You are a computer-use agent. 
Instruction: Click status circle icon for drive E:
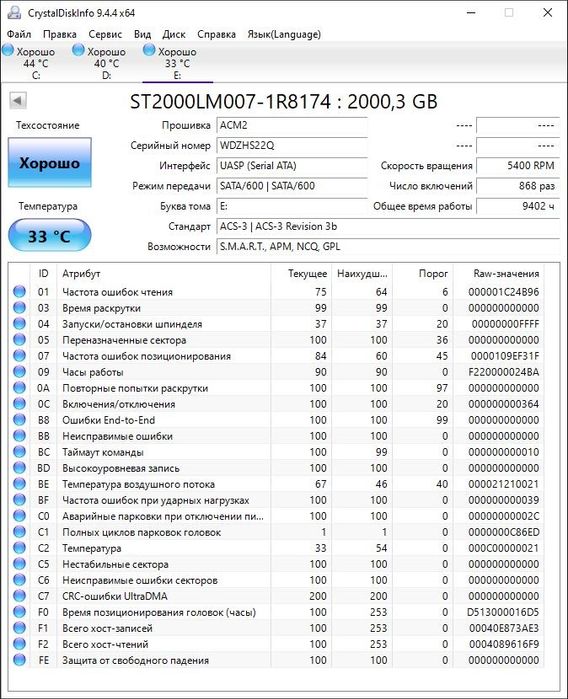click(149, 50)
